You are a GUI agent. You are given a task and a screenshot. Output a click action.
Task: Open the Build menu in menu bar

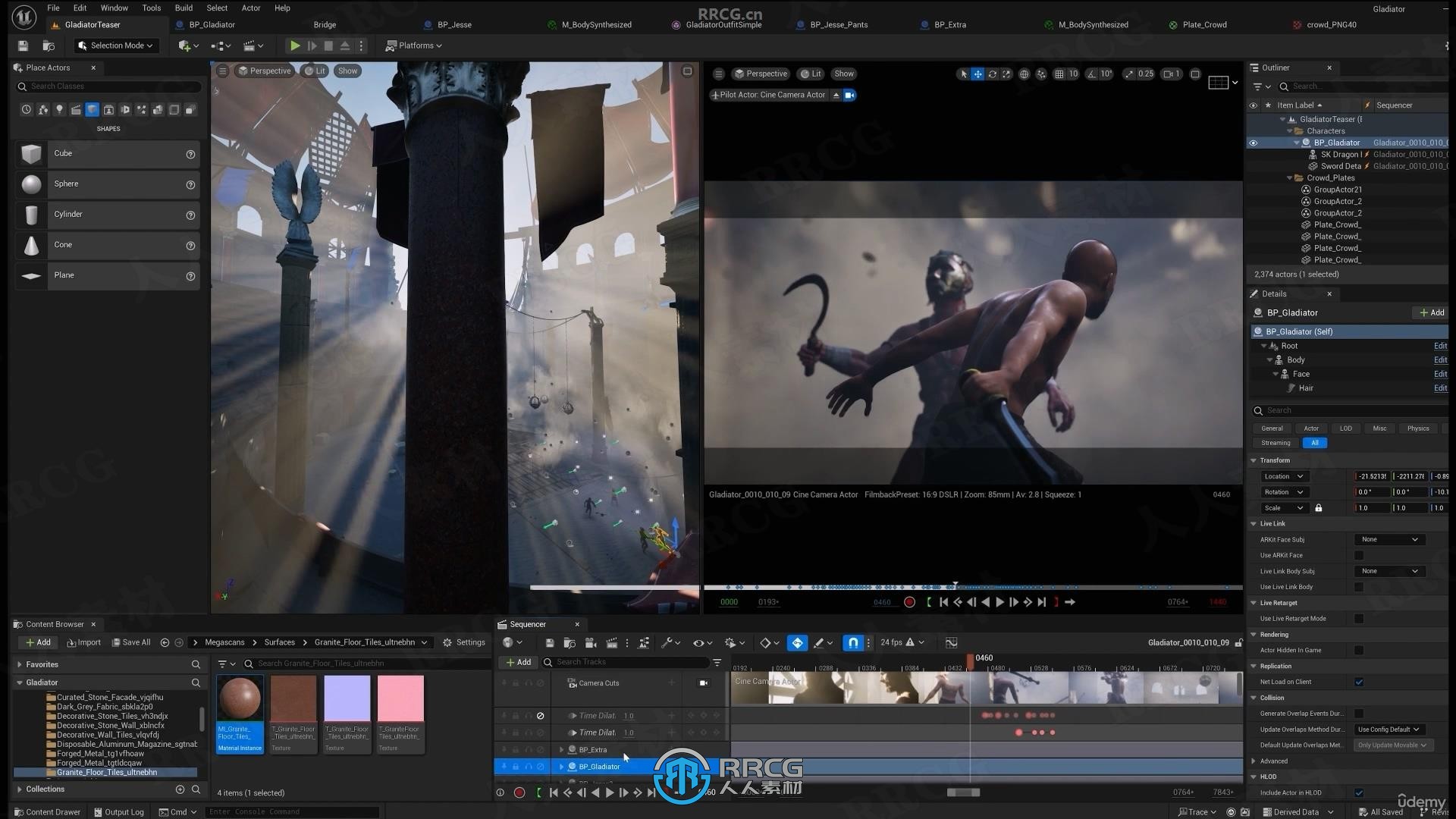pos(183,8)
